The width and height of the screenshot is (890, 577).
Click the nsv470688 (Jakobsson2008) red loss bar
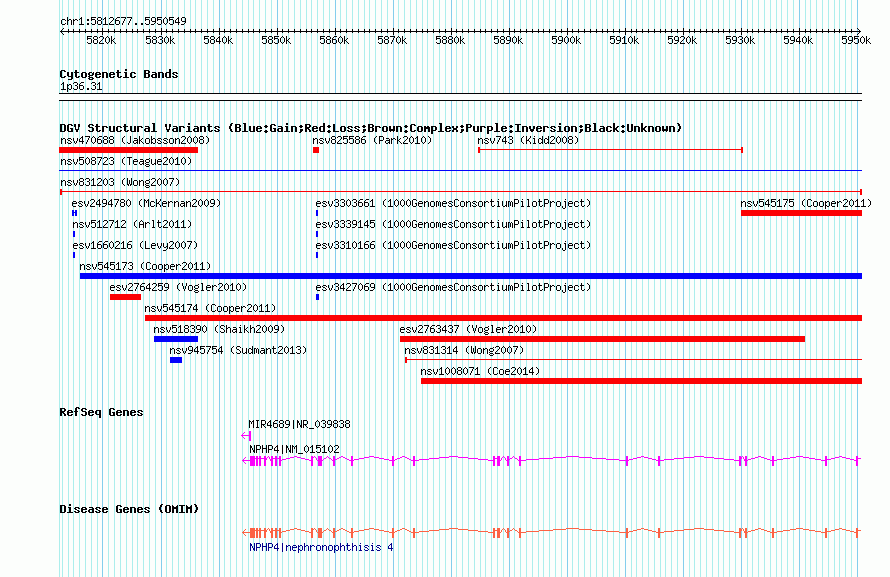[x=128, y=150]
